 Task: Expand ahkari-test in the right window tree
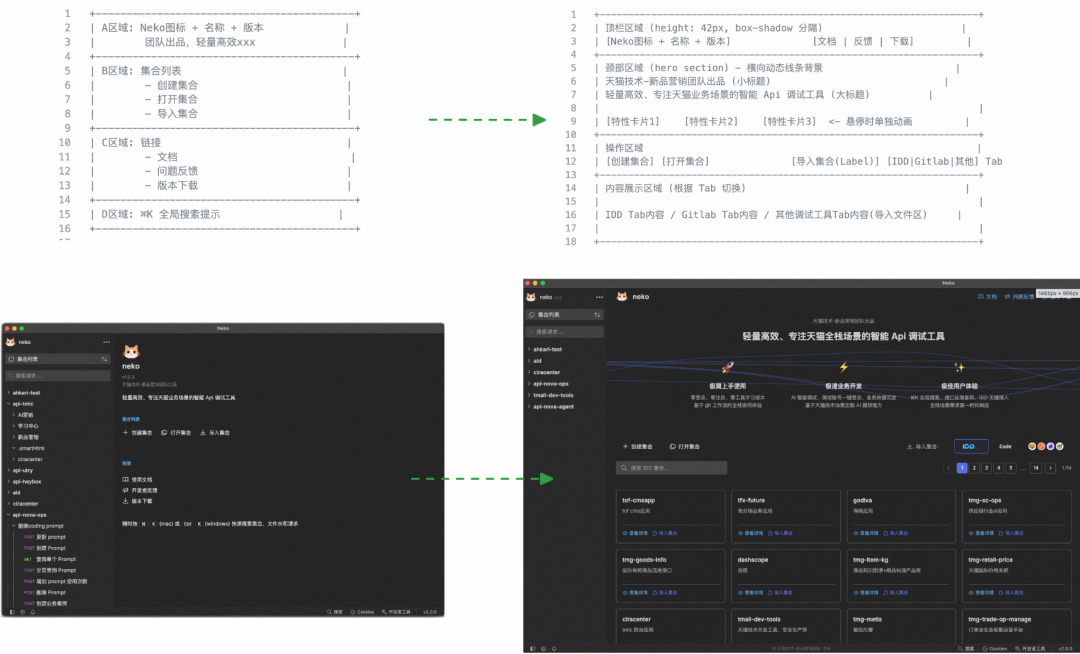coord(529,349)
